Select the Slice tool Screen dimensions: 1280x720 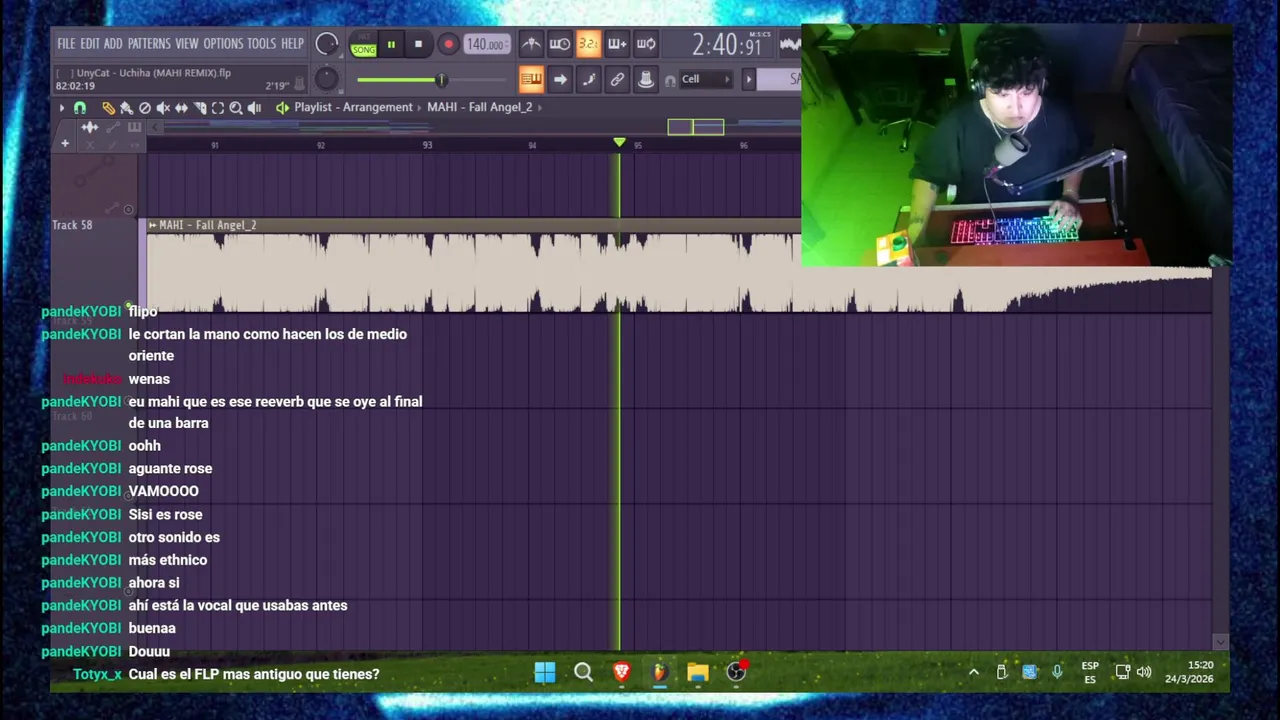200,107
